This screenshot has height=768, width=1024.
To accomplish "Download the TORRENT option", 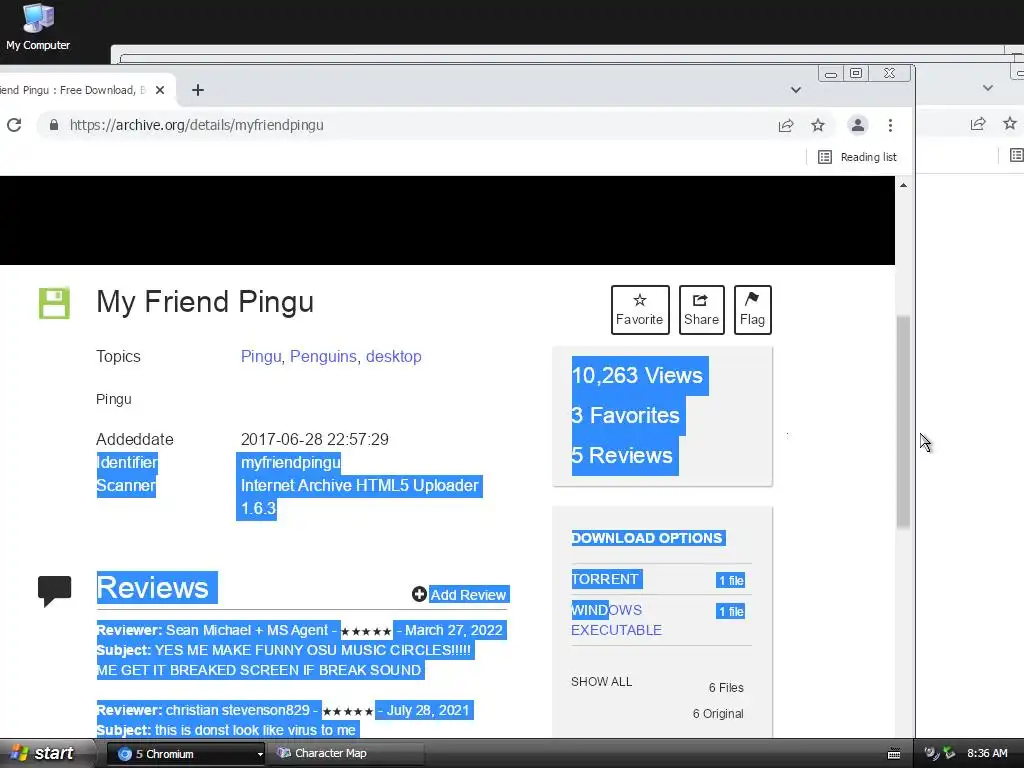I will 605,579.
